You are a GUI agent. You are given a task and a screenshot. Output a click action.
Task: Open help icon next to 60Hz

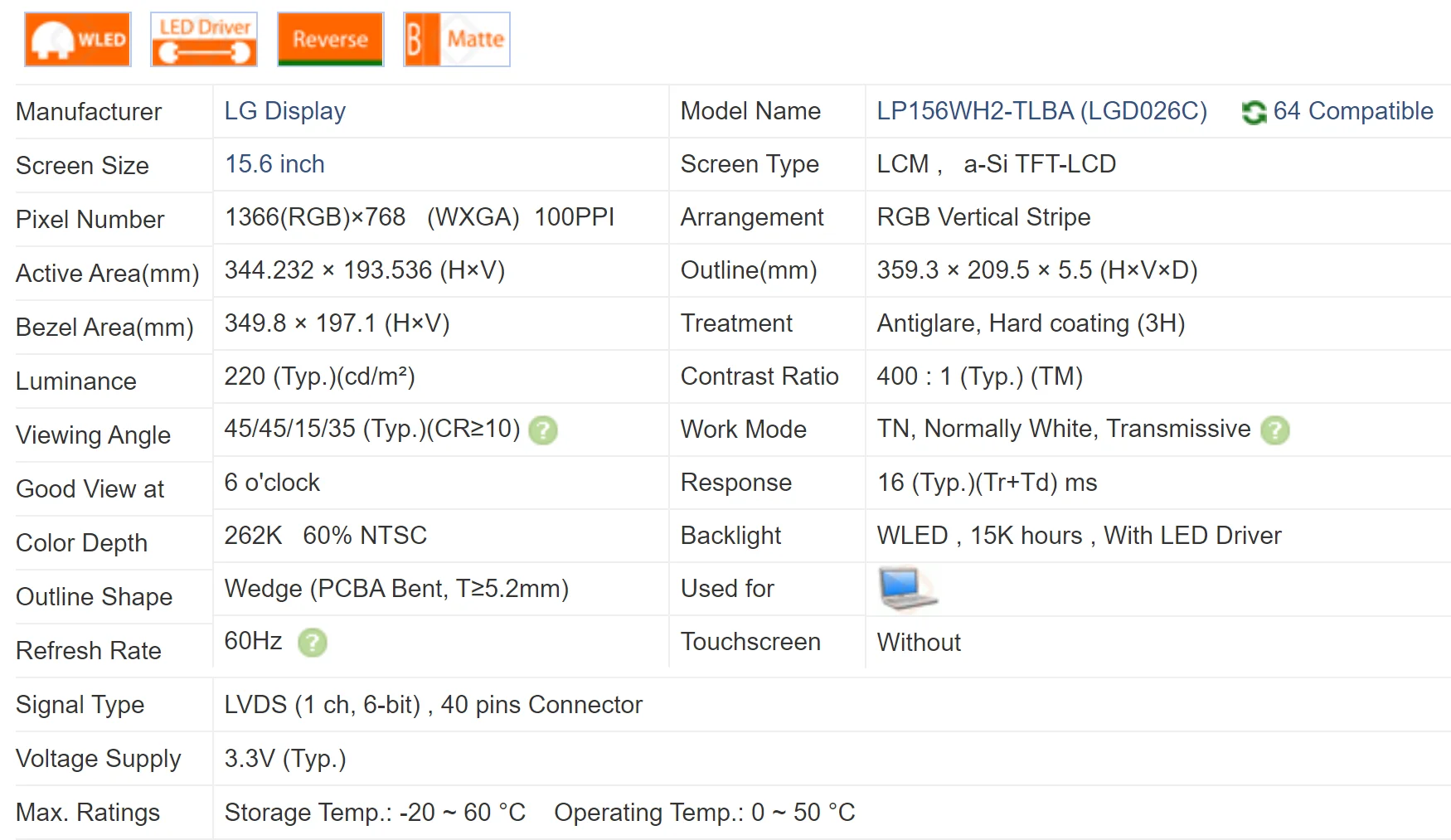313,642
